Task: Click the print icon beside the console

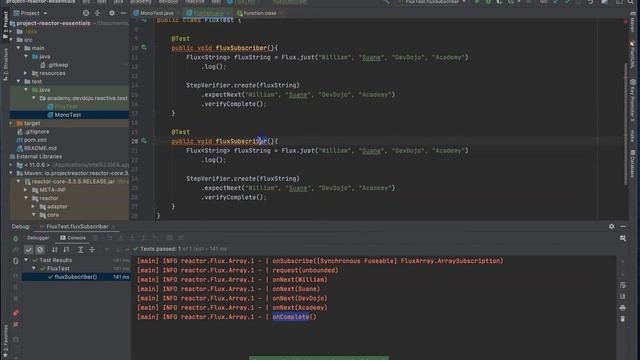Action: coord(622,308)
